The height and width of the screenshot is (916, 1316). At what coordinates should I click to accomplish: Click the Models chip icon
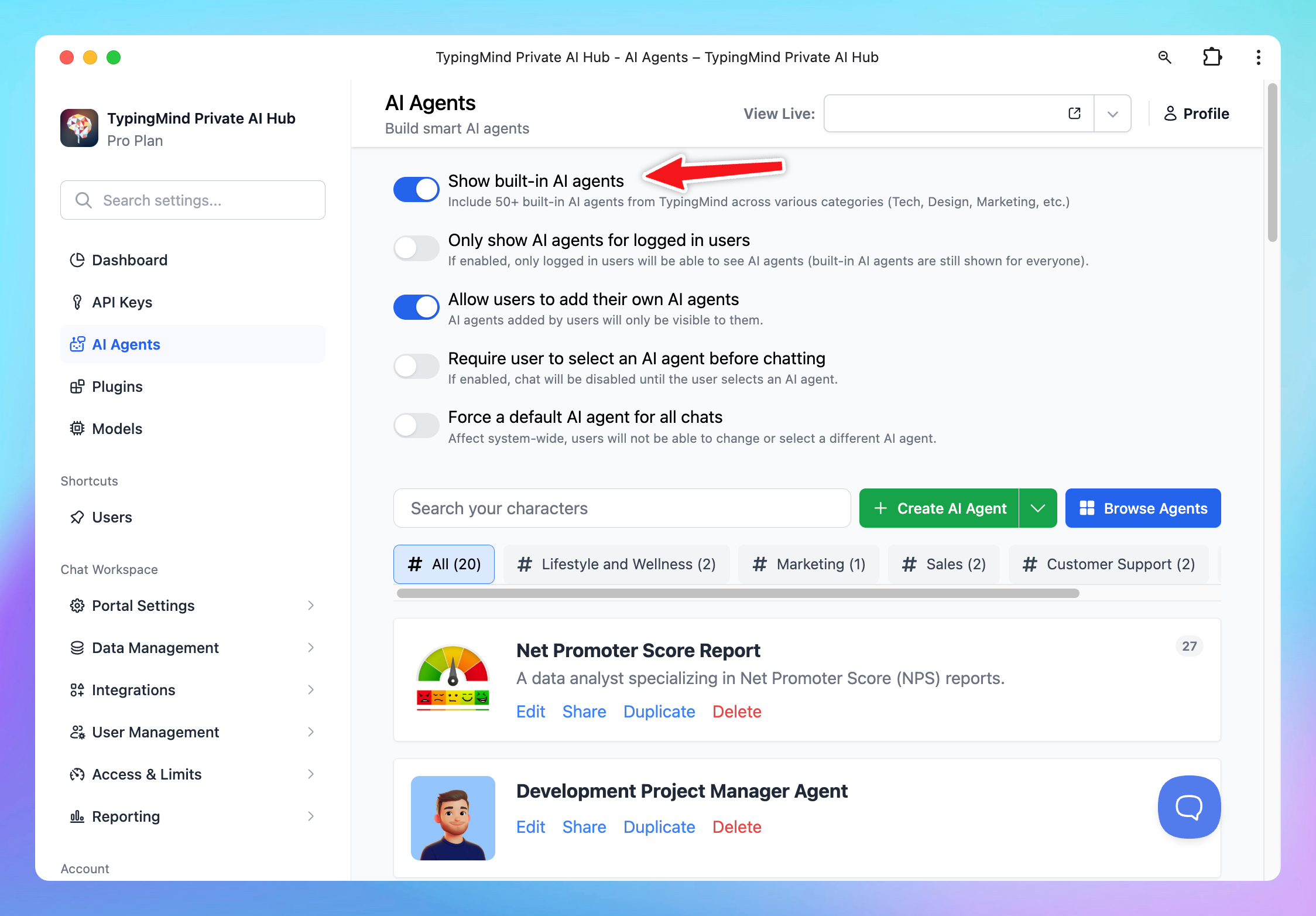pos(77,429)
